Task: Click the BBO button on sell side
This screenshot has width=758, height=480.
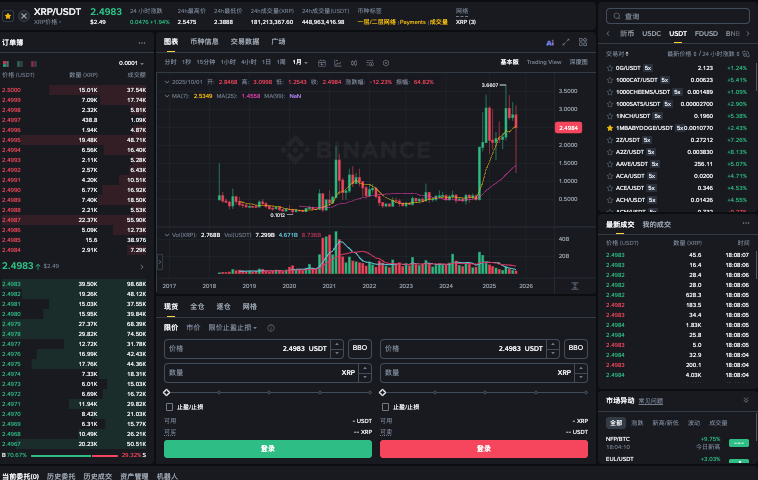Action: coord(576,348)
